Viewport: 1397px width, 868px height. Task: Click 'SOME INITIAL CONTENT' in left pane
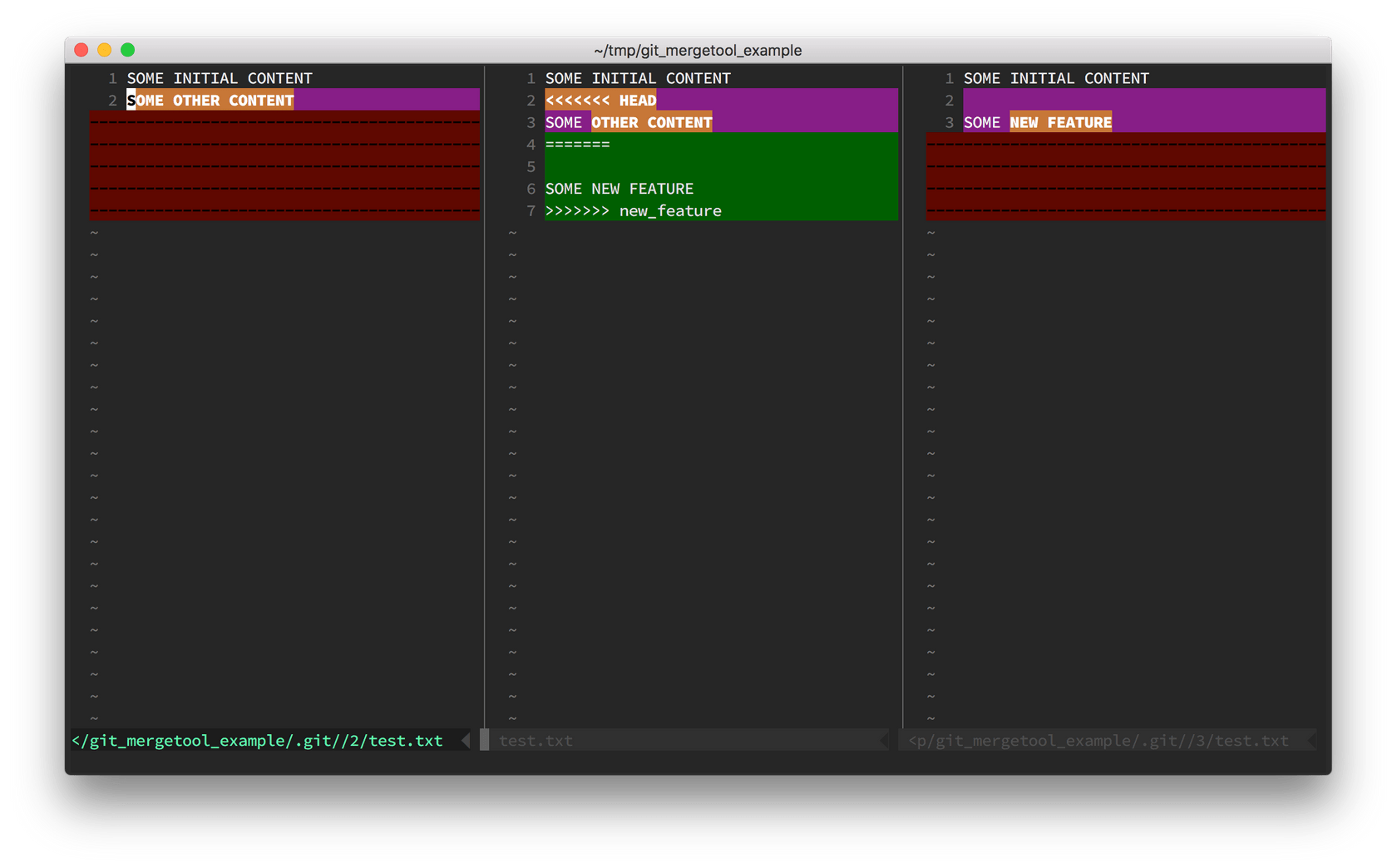[x=220, y=78]
